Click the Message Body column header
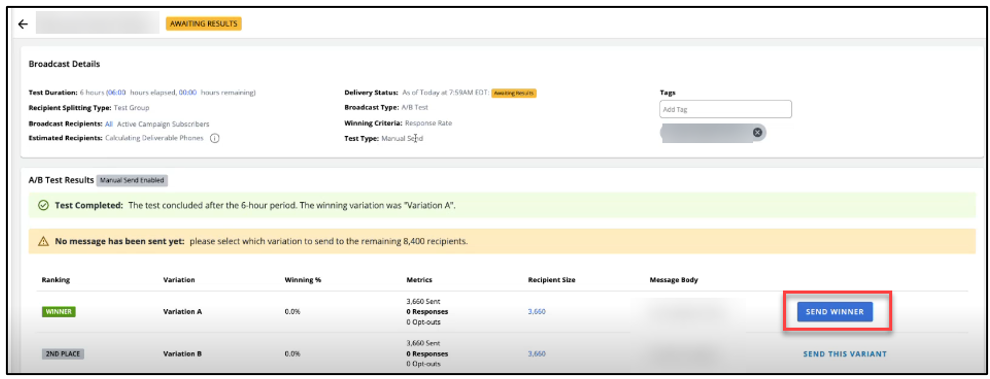Viewport: 990px width, 379px height. pos(674,279)
